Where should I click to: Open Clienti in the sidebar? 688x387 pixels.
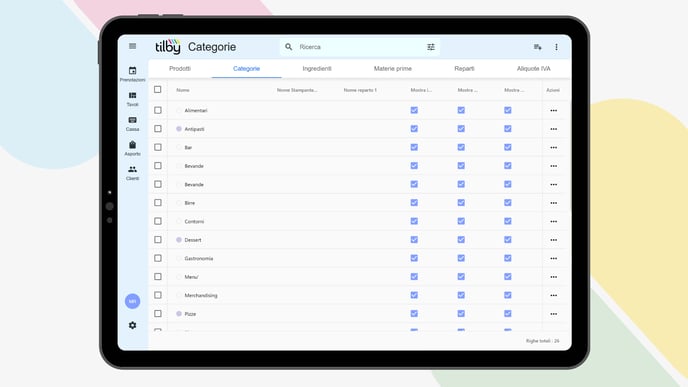(133, 173)
